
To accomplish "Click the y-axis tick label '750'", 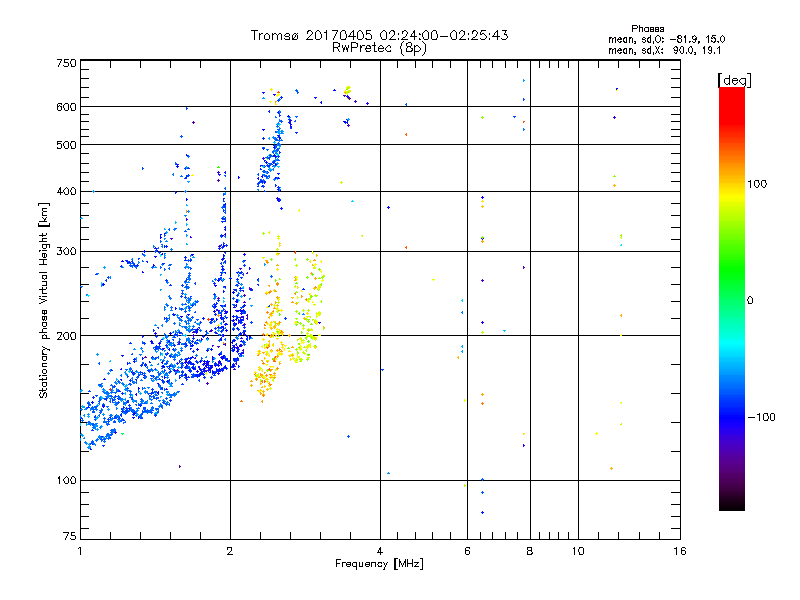I will point(66,63).
